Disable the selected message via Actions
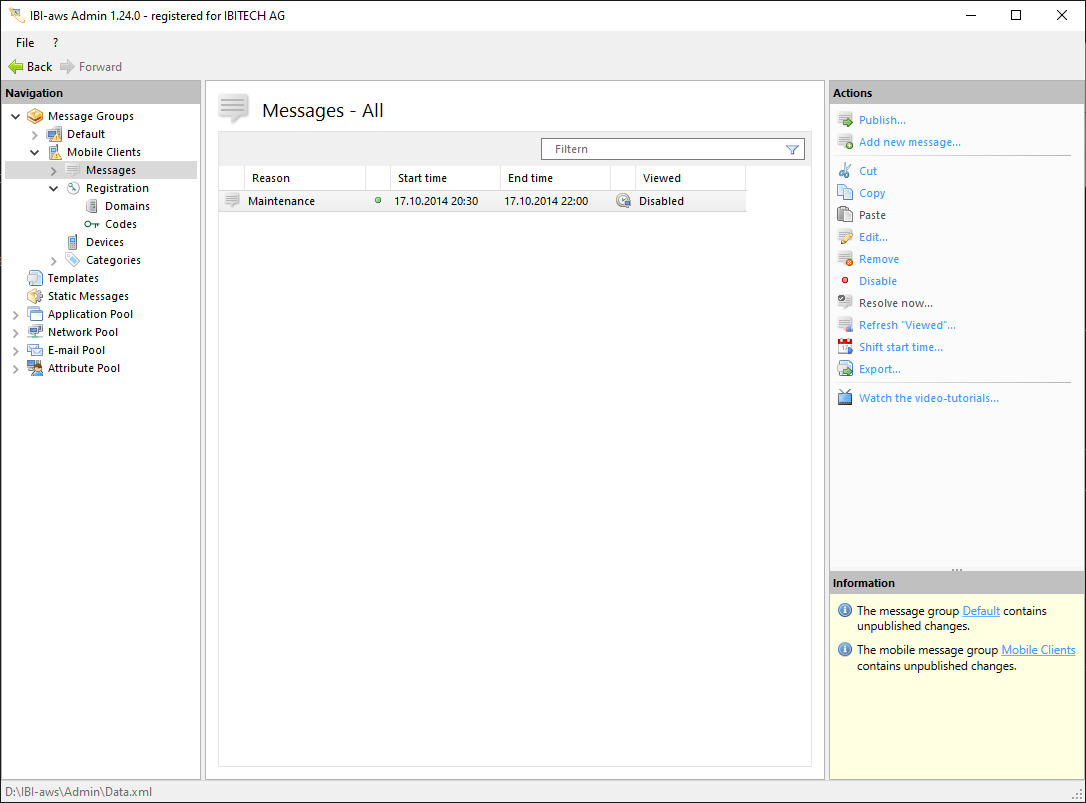This screenshot has height=803, width=1086. [x=877, y=281]
